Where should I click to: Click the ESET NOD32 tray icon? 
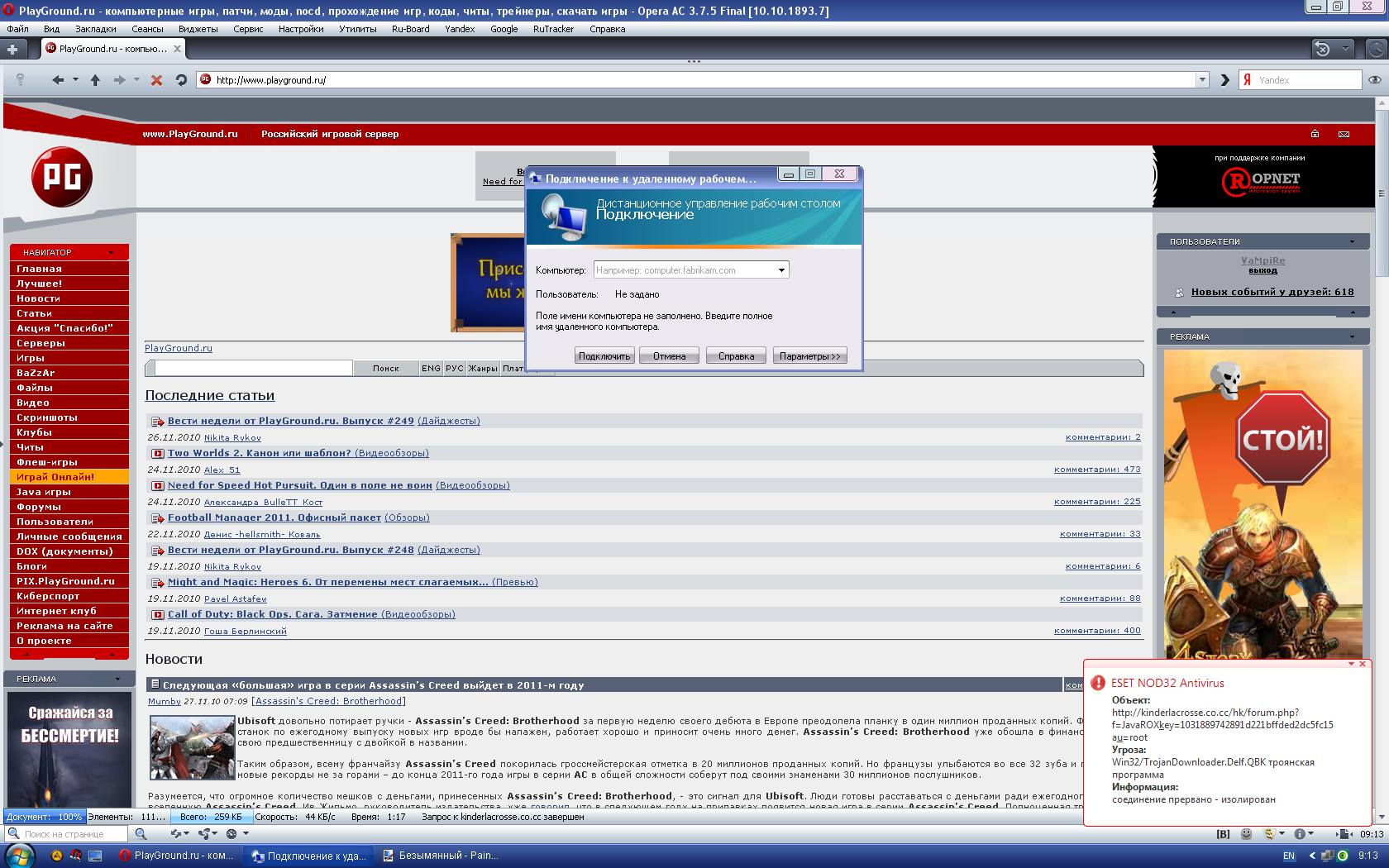tap(1342, 856)
